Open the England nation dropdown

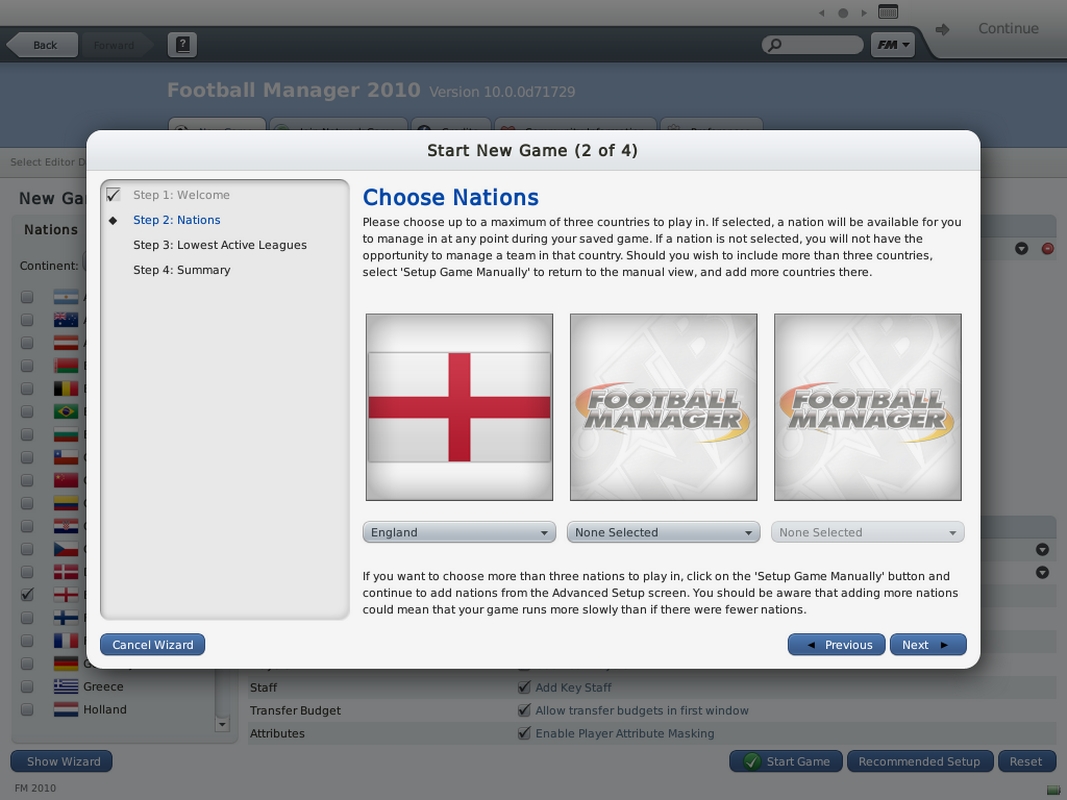[x=459, y=533]
